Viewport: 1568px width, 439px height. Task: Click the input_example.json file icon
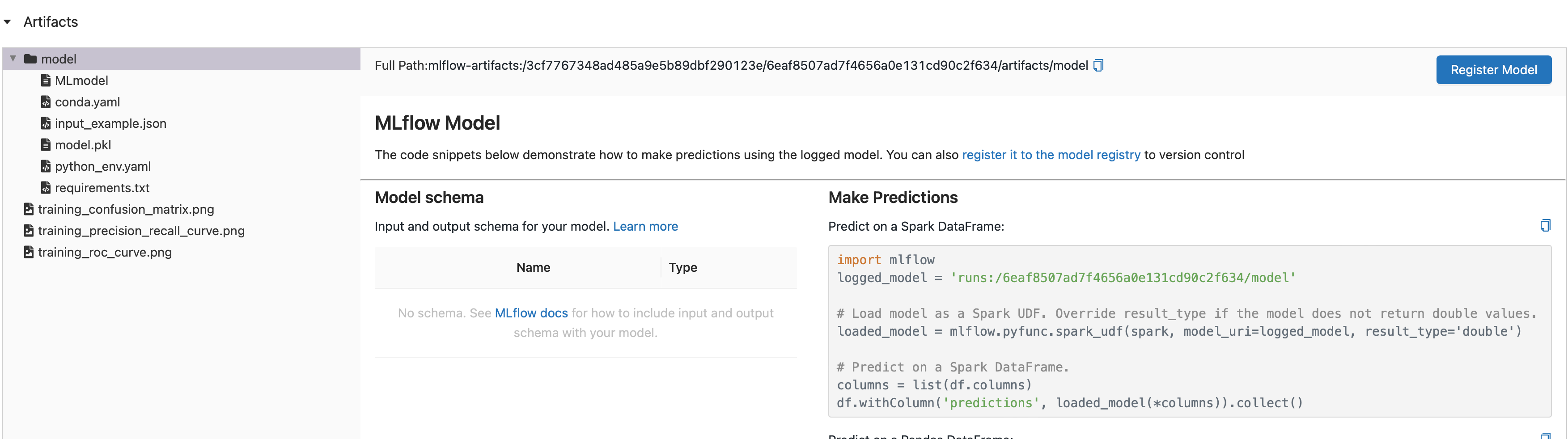pyautogui.click(x=46, y=123)
